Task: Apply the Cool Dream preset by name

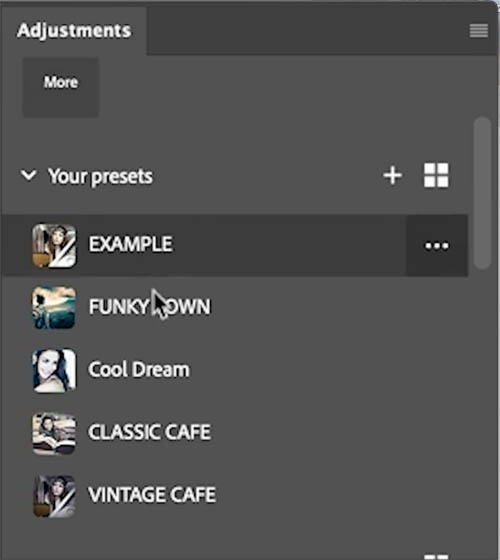Action: click(139, 369)
